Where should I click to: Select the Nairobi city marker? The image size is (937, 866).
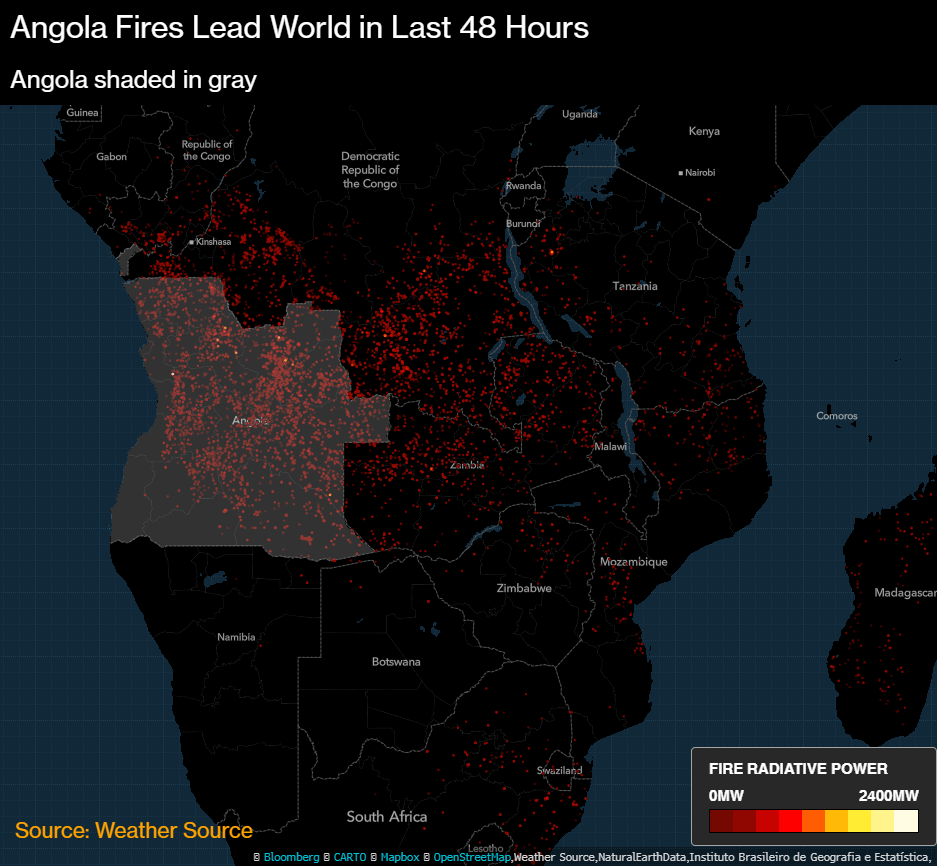(683, 171)
